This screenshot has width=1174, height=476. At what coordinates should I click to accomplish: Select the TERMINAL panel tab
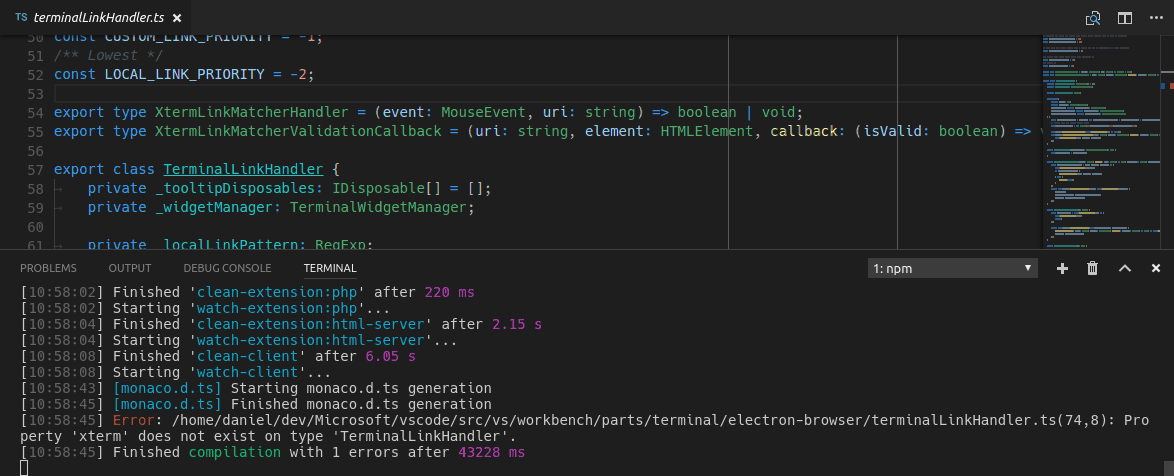(330, 268)
